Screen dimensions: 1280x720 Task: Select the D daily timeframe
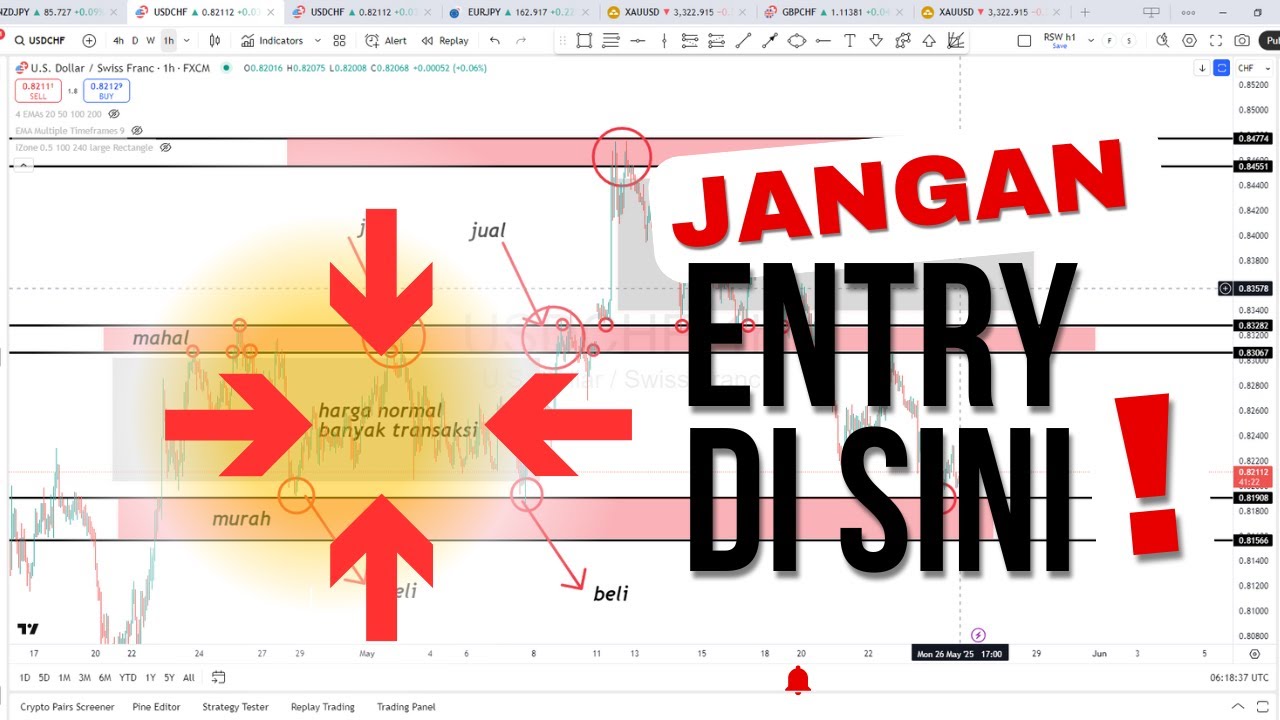(135, 41)
